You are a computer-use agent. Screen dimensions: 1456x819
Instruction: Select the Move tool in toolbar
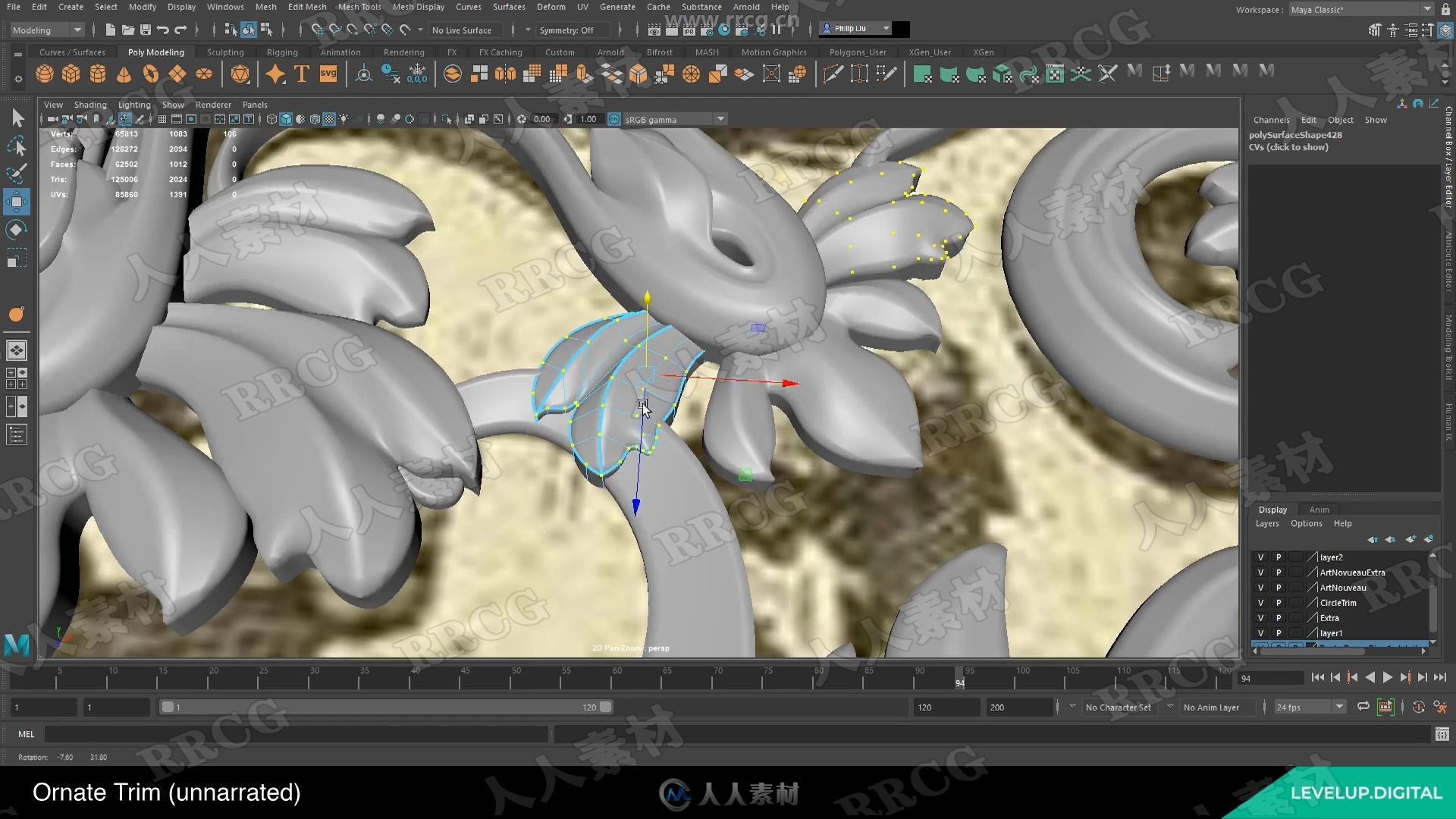click(16, 200)
